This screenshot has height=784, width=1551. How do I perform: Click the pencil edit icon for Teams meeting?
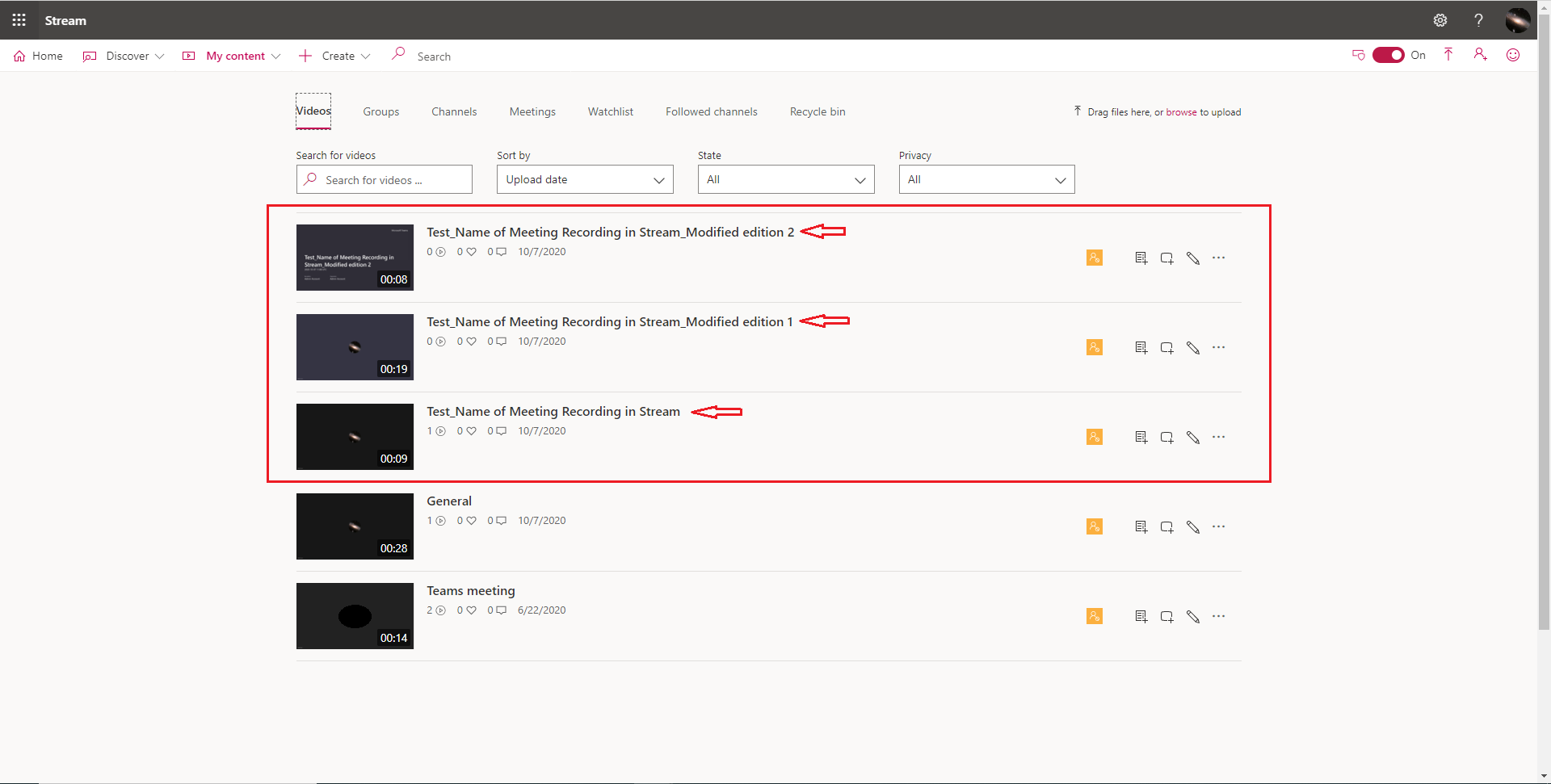point(1192,616)
